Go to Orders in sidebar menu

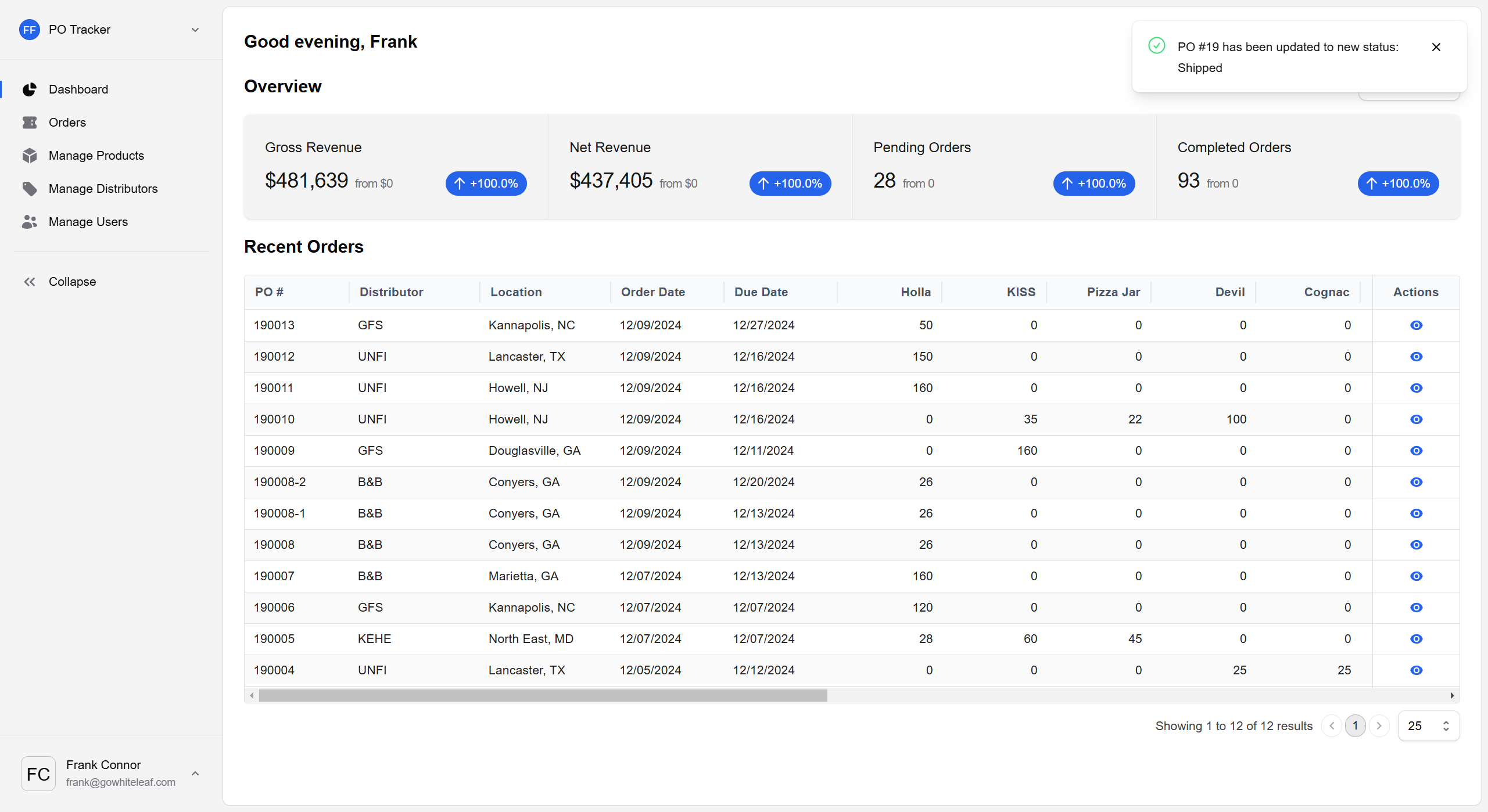coord(67,123)
